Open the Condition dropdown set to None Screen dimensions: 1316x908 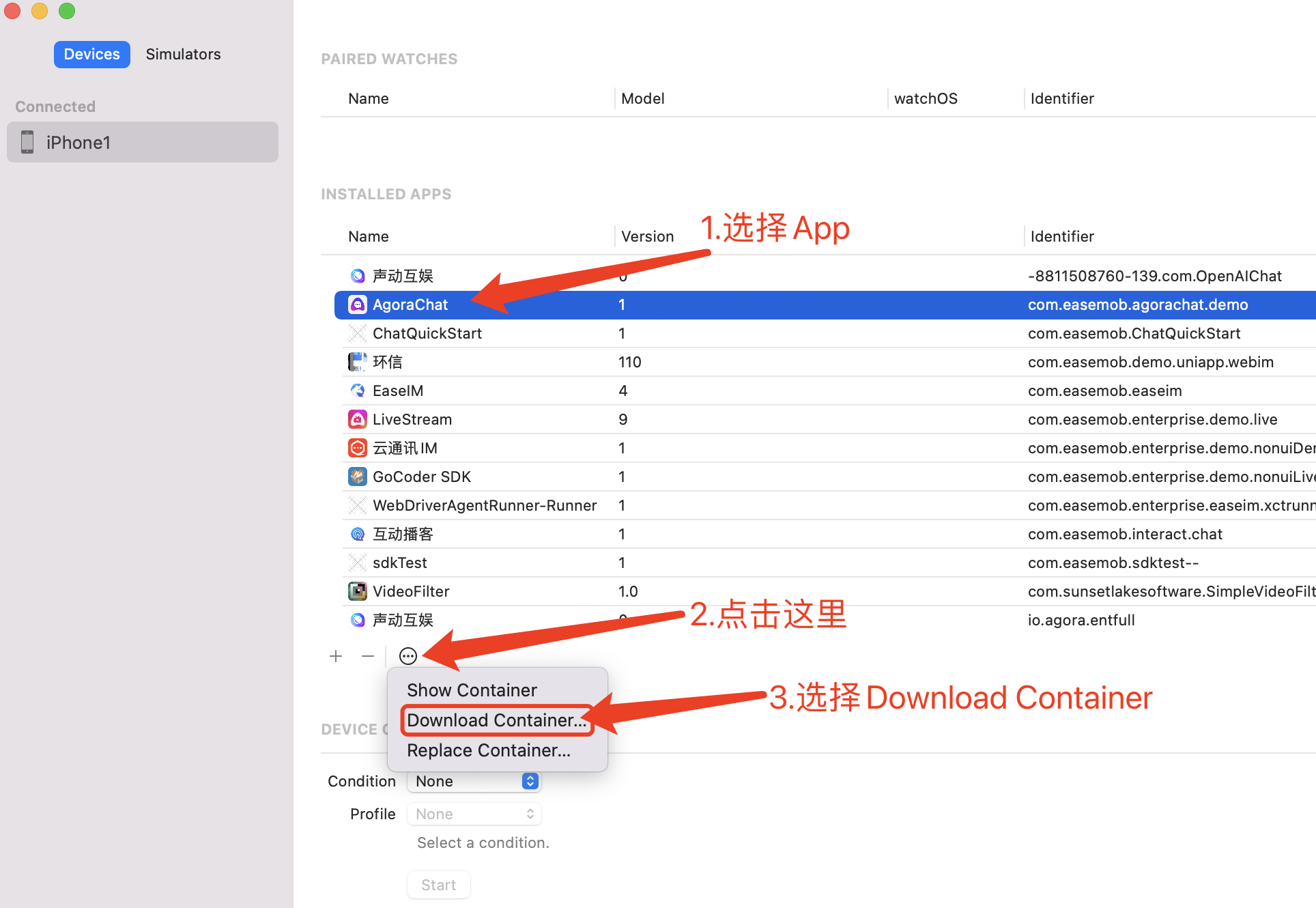point(474,781)
